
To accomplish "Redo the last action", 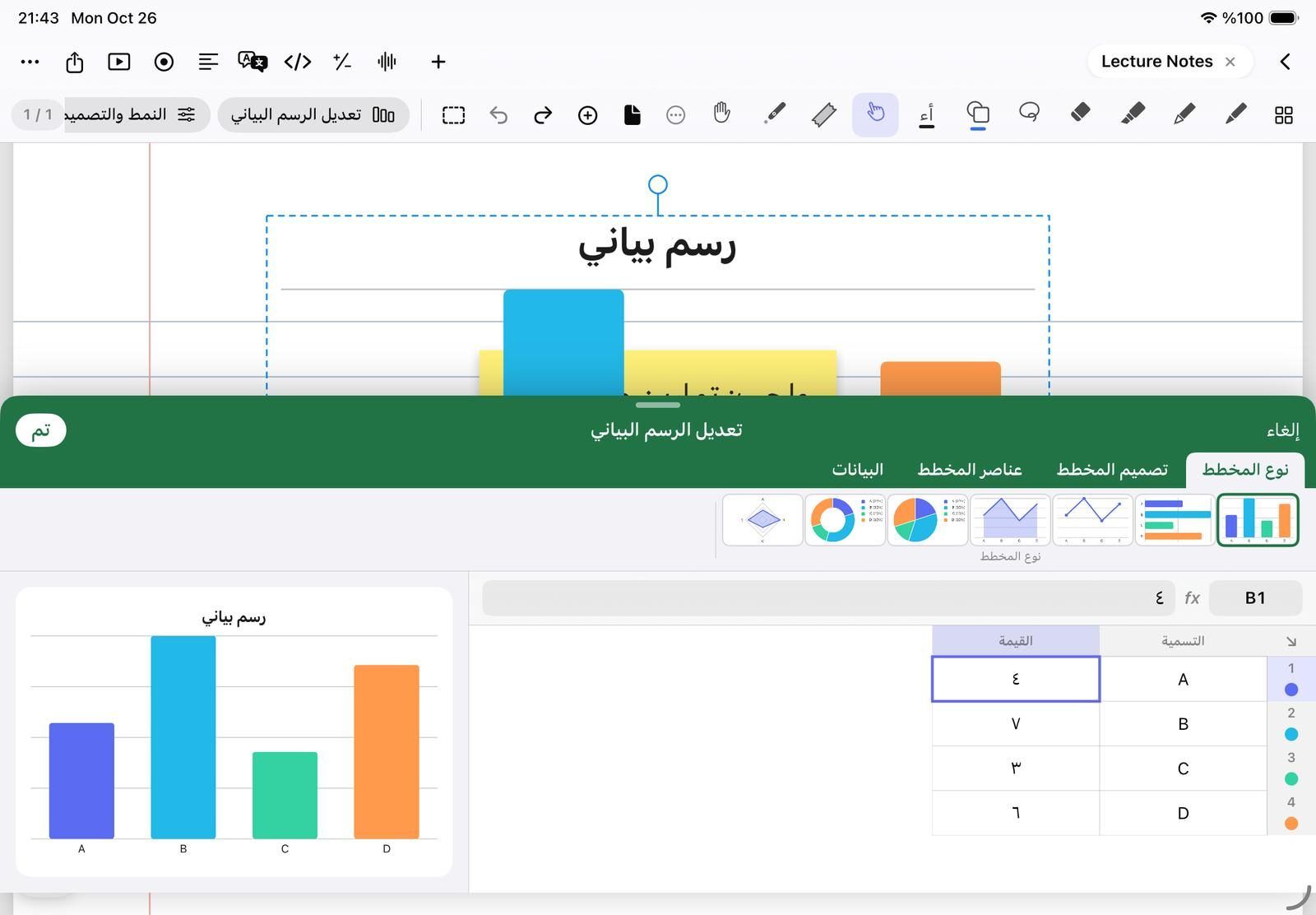I will tap(543, 115).
